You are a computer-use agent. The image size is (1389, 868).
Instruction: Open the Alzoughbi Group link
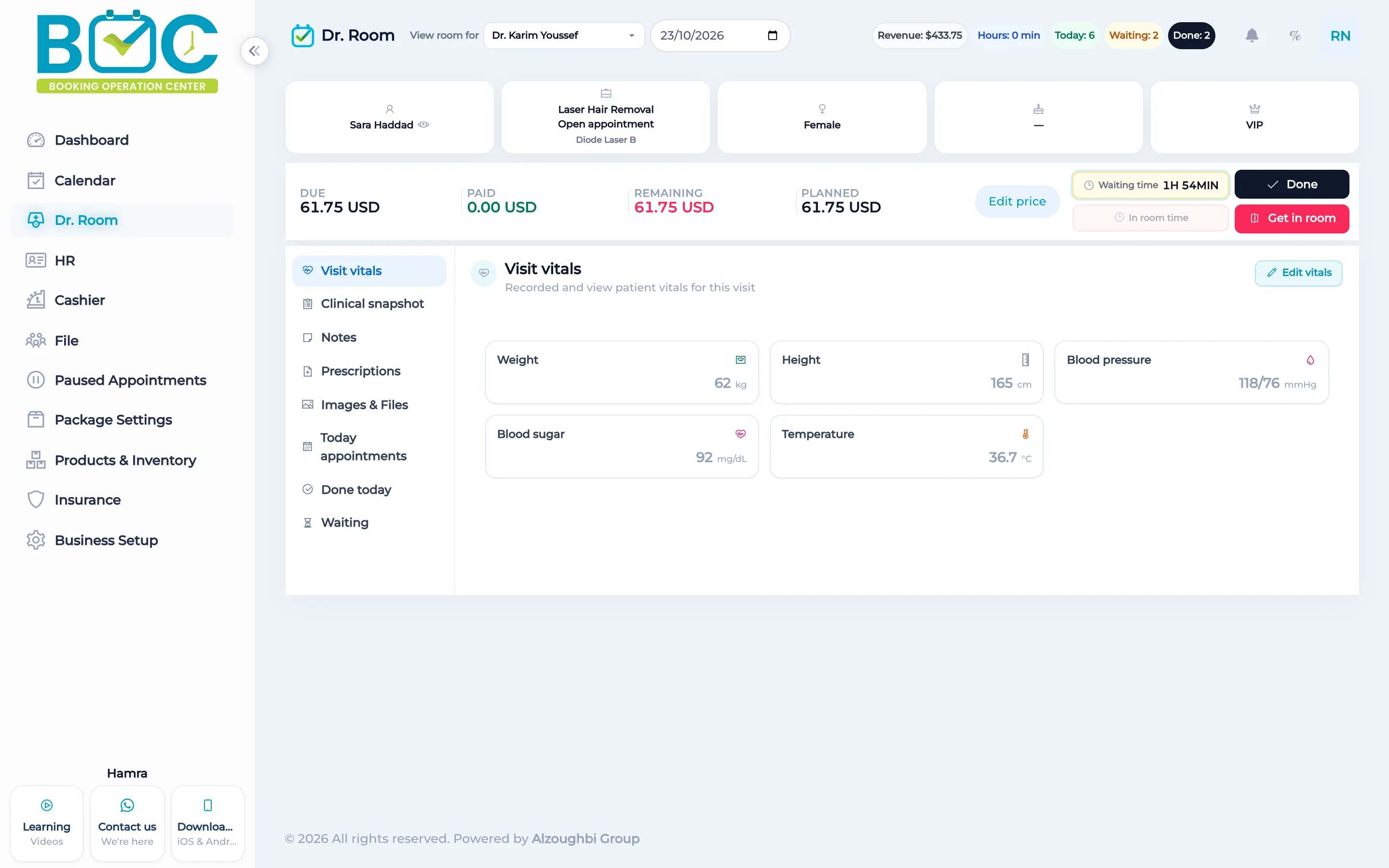tap(586, 839)
